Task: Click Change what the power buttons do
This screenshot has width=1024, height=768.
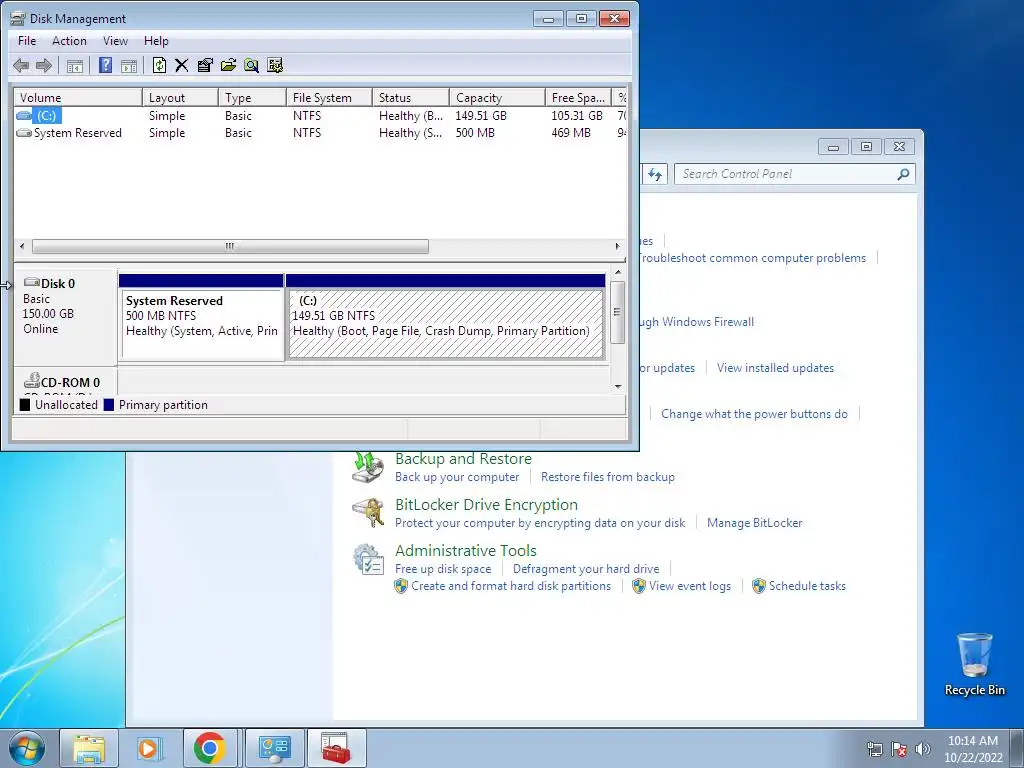Action: (x=754, y=413)
